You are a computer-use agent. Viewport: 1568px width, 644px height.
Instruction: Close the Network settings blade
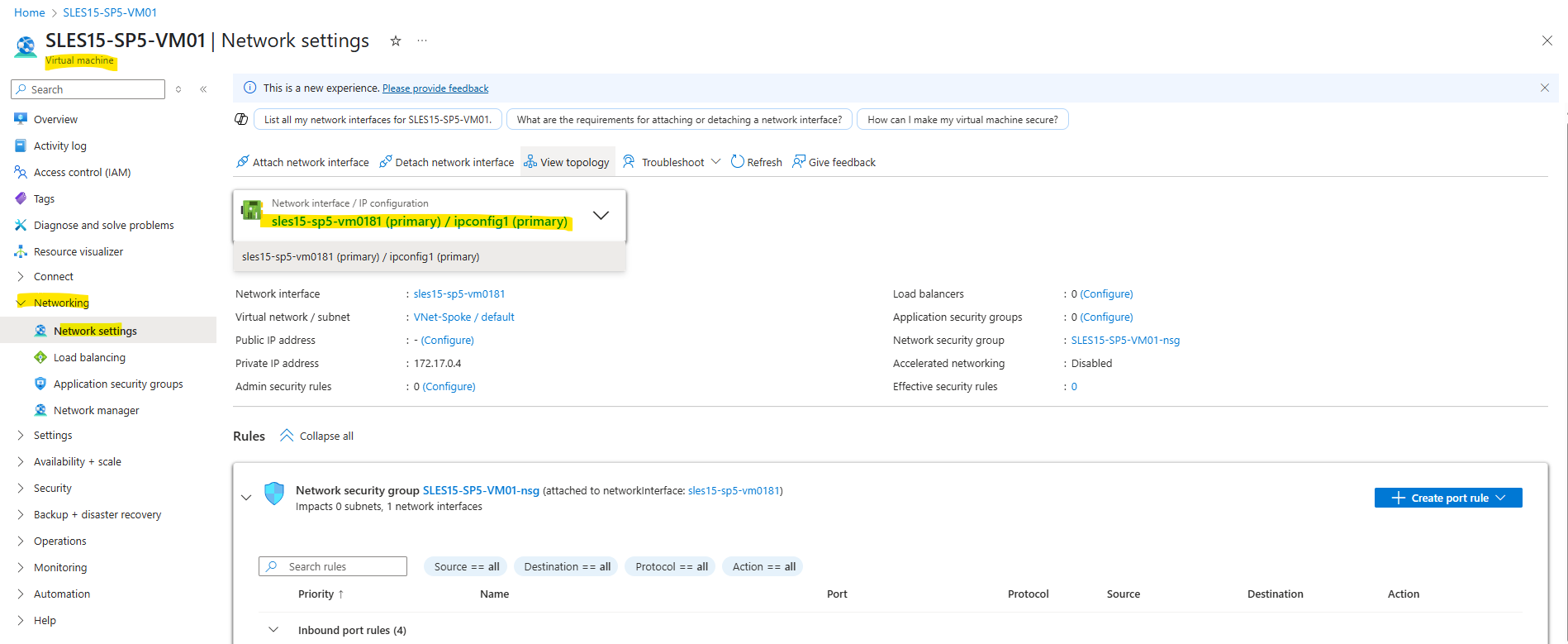(1547, 41)
